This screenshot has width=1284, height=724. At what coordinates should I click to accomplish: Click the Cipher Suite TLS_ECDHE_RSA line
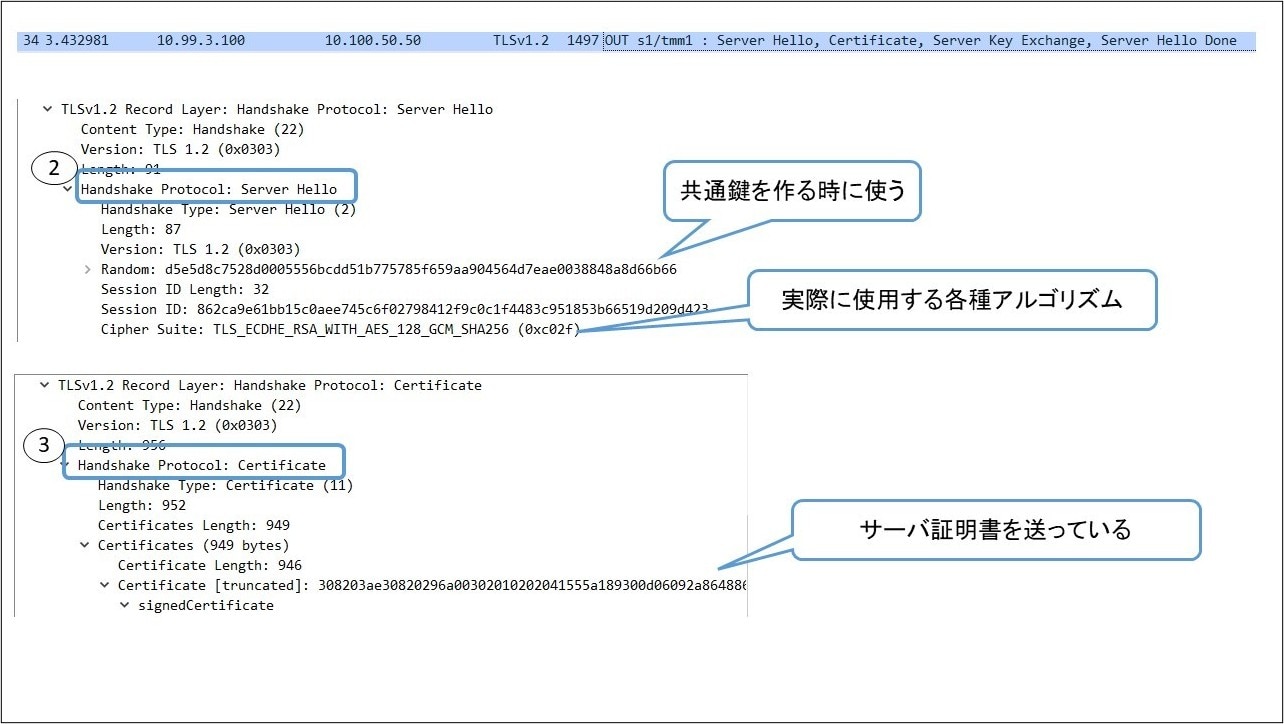click(338, 329)
